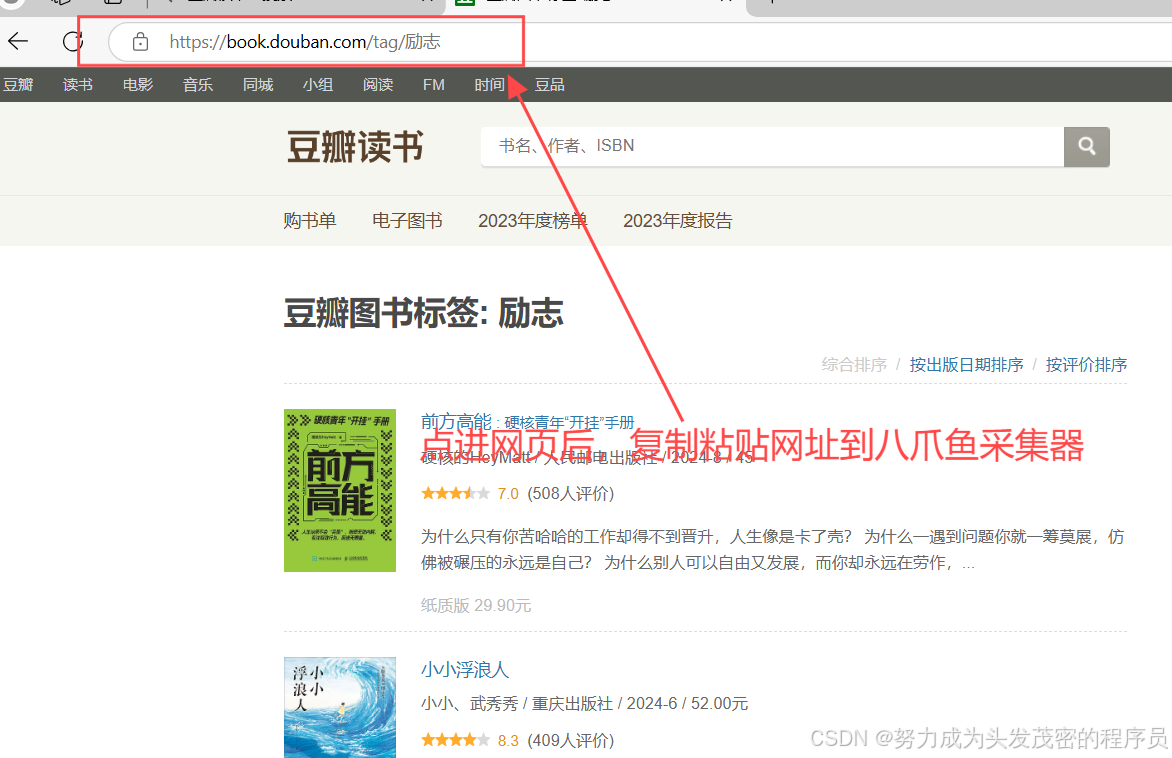
Task: Click the 8.3 rating value
Action: (x=508, y=740)
